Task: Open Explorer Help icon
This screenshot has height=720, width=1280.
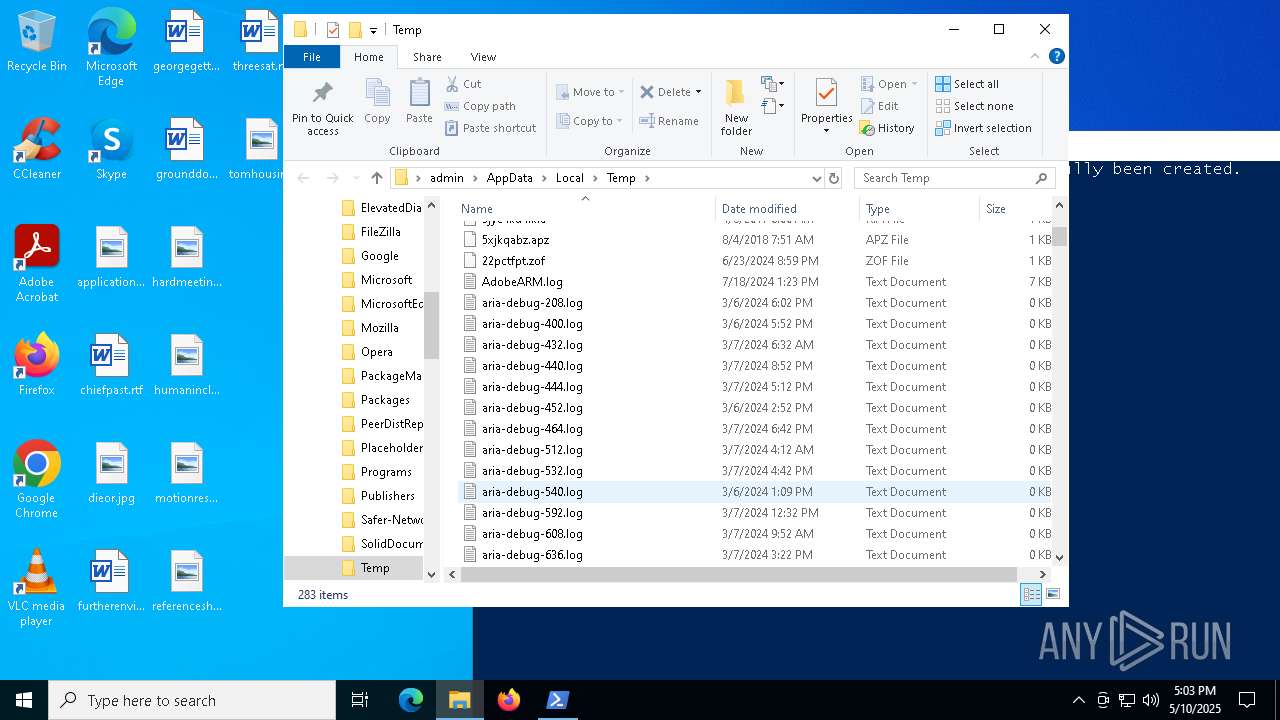Action: pos(1056,57)
